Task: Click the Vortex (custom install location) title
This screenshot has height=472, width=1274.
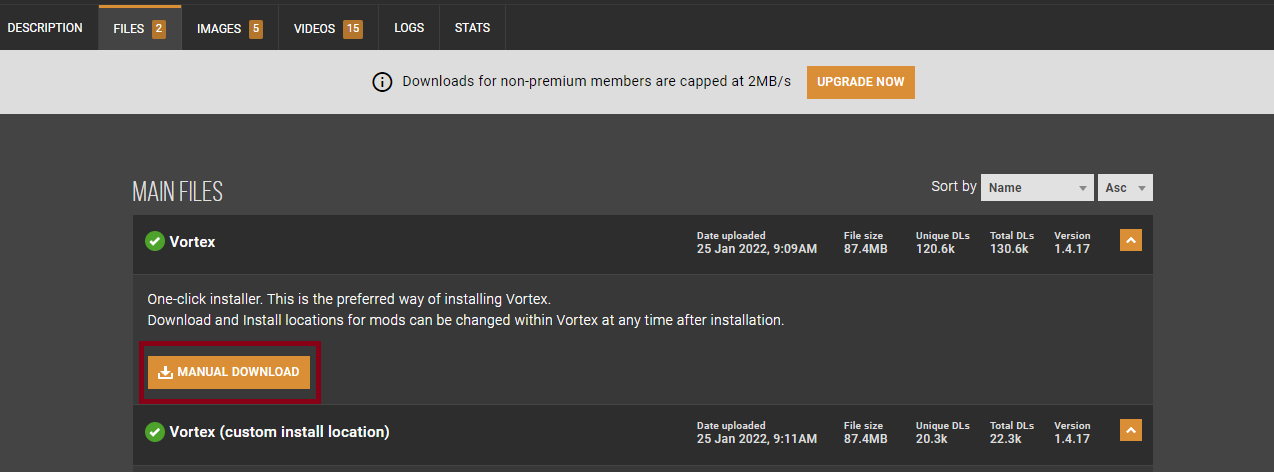Action: 279,432
